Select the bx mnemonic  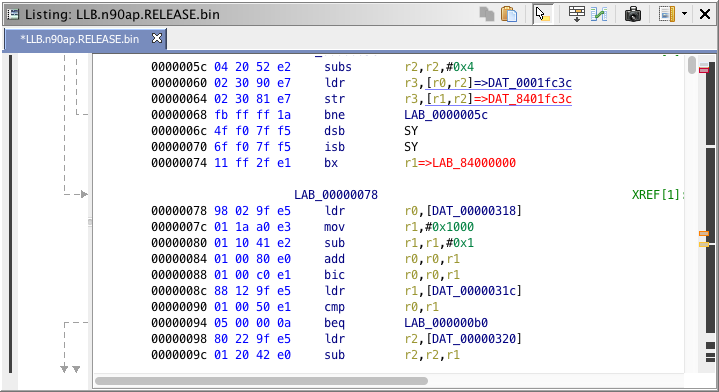tap(331, 163)
